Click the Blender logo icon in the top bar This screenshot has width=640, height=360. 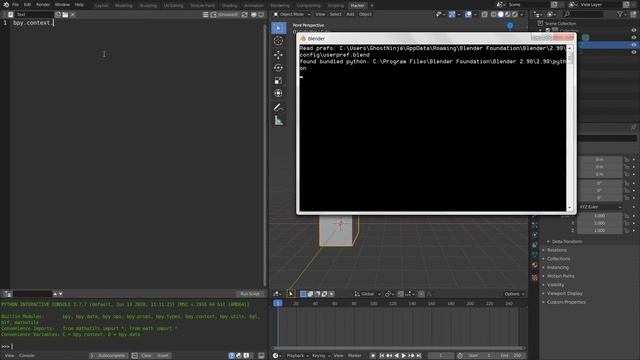6,5
